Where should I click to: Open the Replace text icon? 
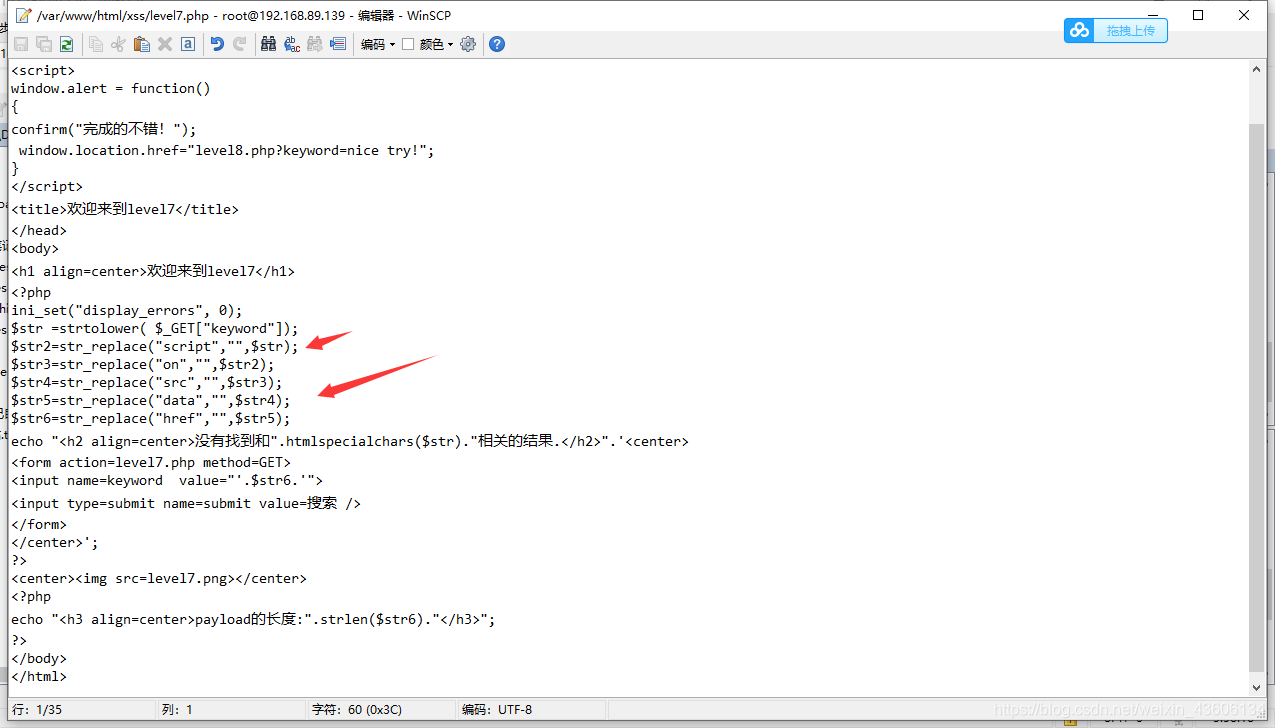click(292, 44)
